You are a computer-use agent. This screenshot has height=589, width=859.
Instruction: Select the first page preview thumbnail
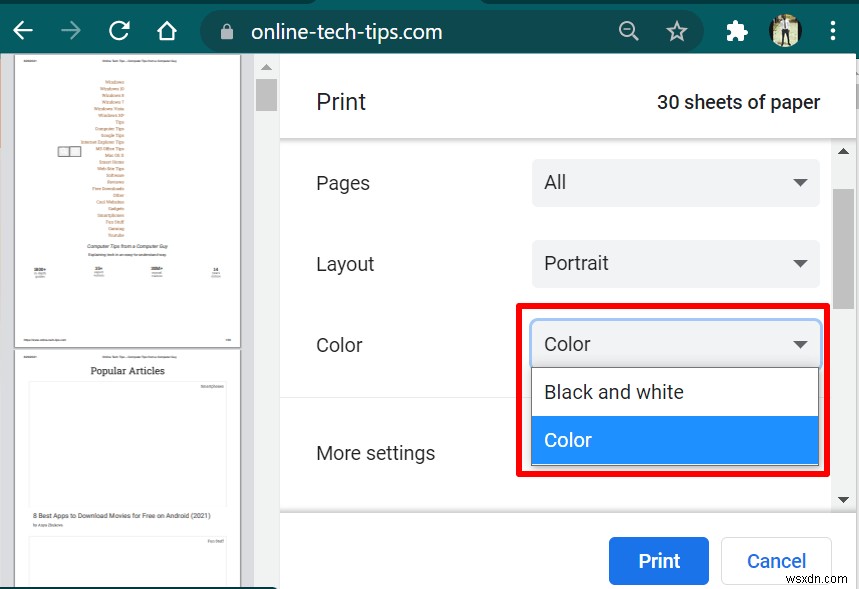[127, 200]
